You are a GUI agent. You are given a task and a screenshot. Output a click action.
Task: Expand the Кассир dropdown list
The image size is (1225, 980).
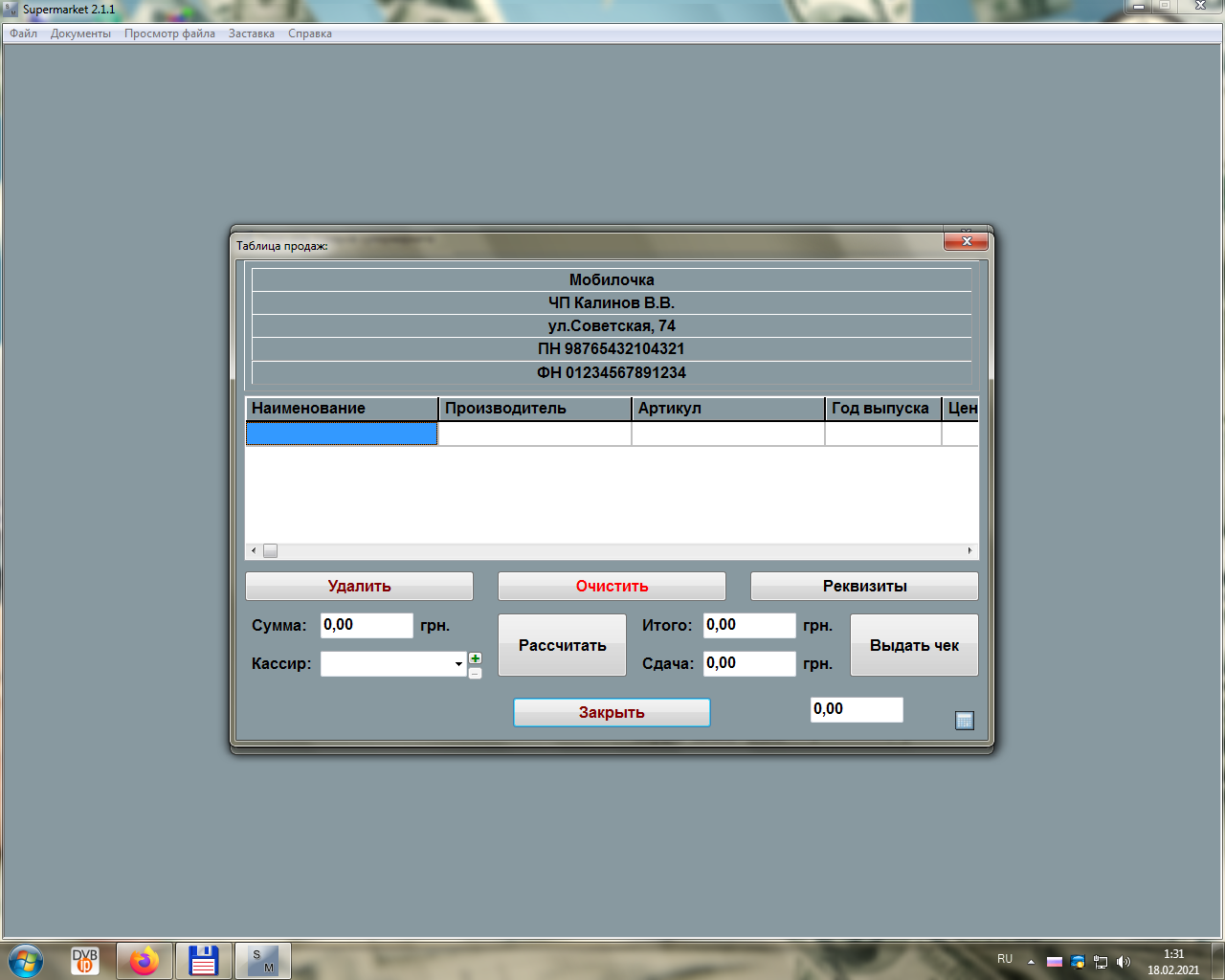tap(459, 664)
